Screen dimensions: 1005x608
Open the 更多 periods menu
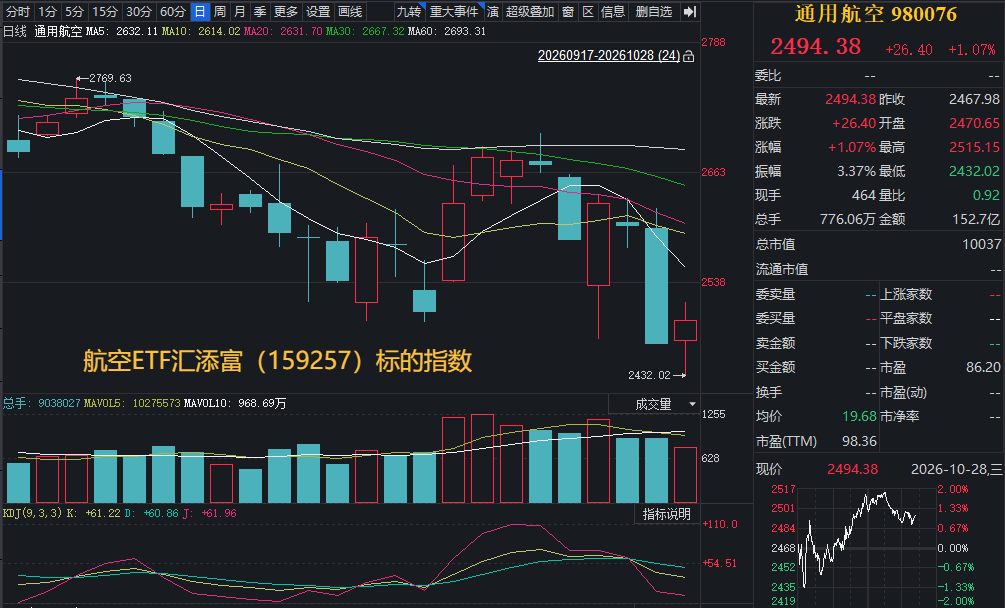(x=286, y=12)
